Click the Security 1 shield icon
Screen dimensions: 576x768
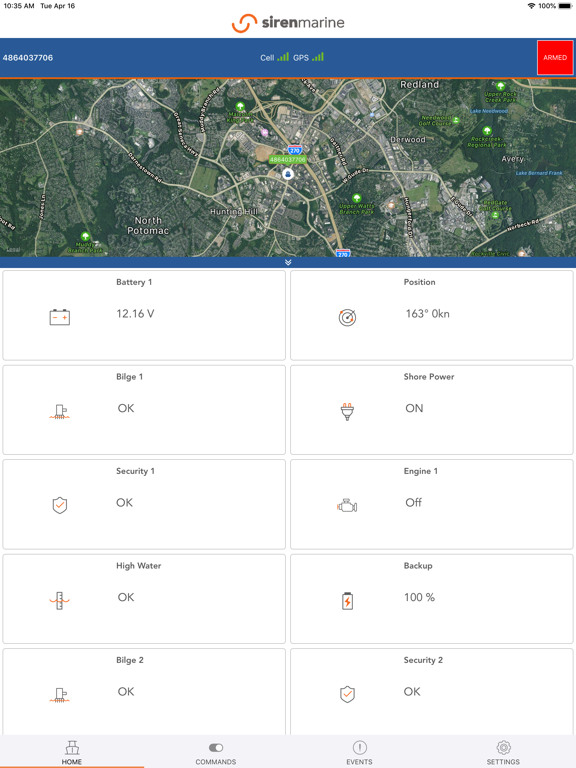60,505
